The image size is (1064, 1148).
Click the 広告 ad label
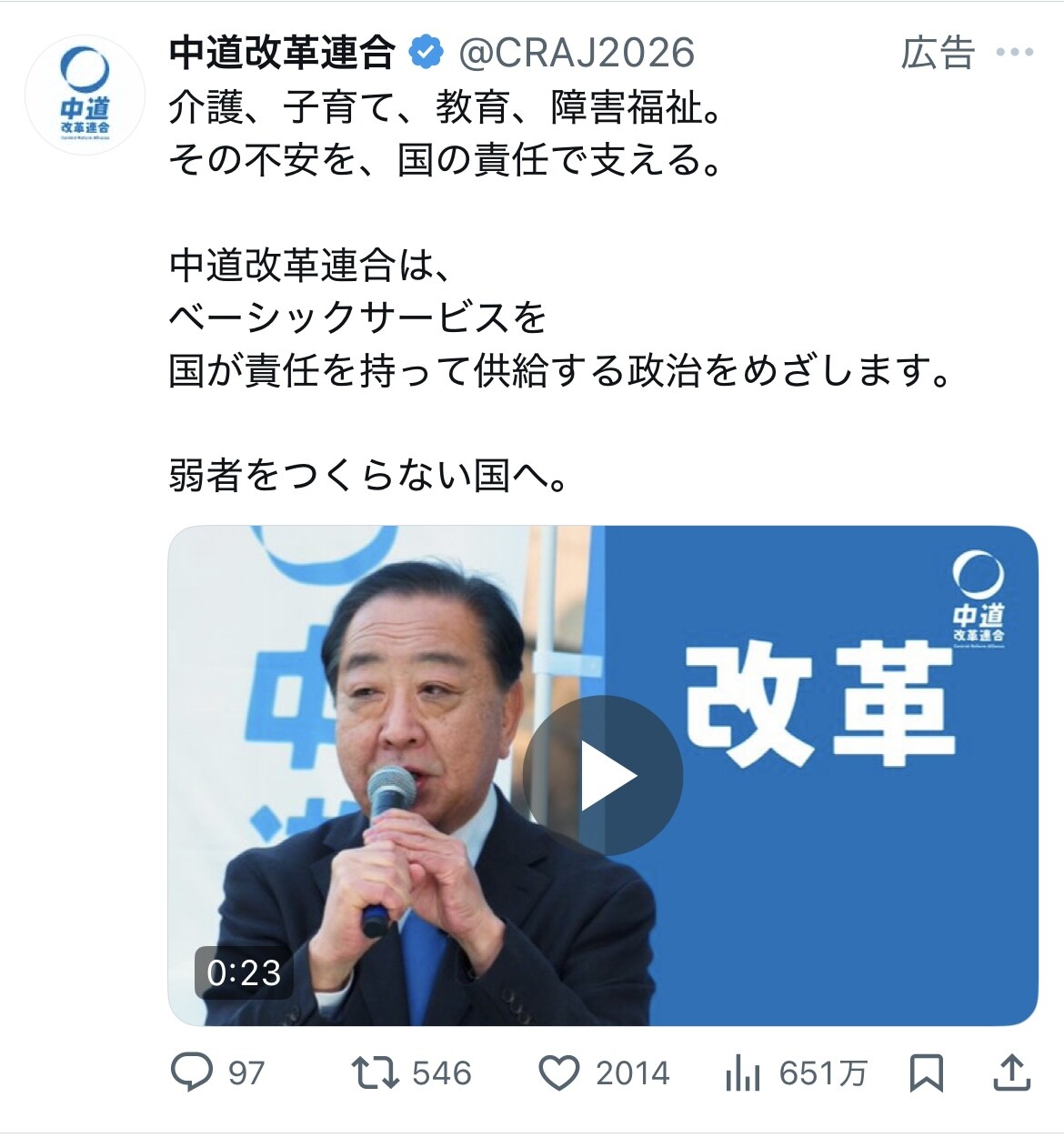pyautogui.click(x=938, y=53)
